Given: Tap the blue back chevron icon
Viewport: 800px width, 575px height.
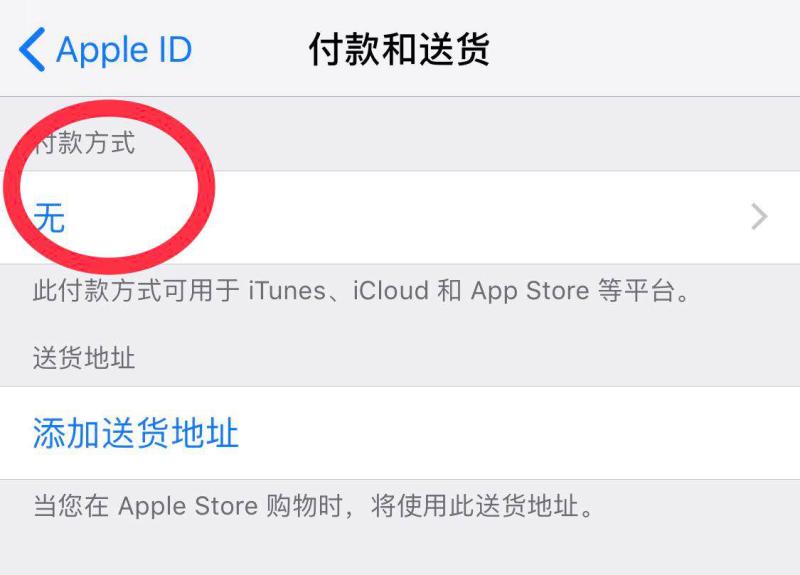Looking at the screenshot, I should click(x=32, y=49).
